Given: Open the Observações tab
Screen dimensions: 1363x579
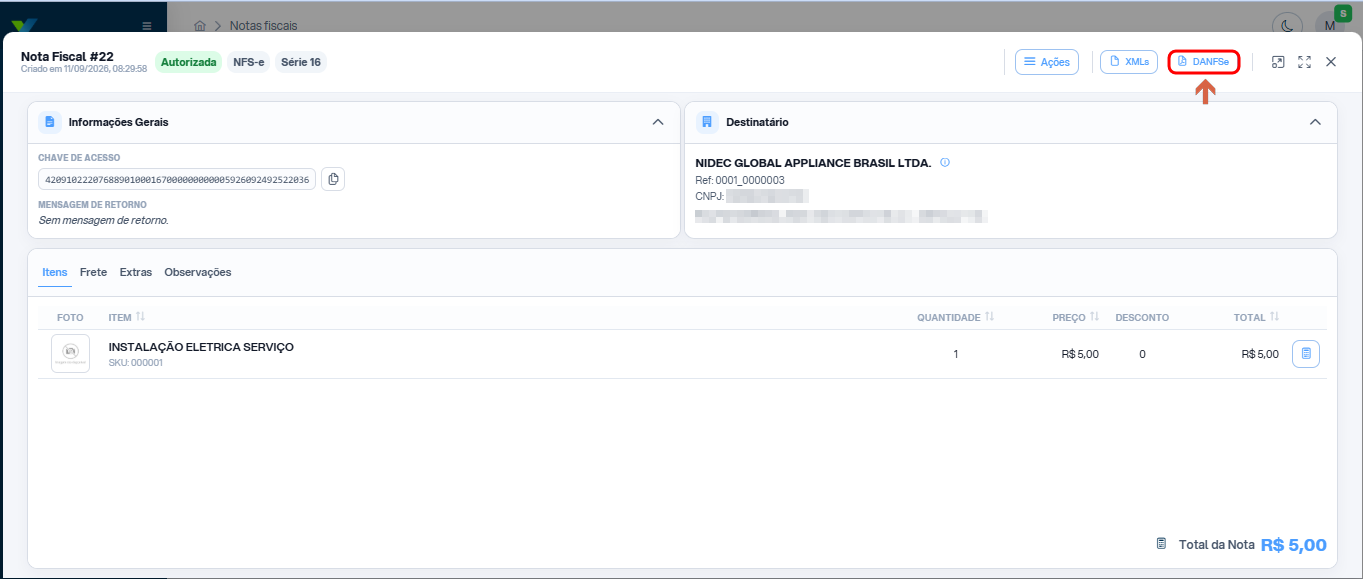Looking at the screenshot, I should pyautogui.click(x=198, y=272).
